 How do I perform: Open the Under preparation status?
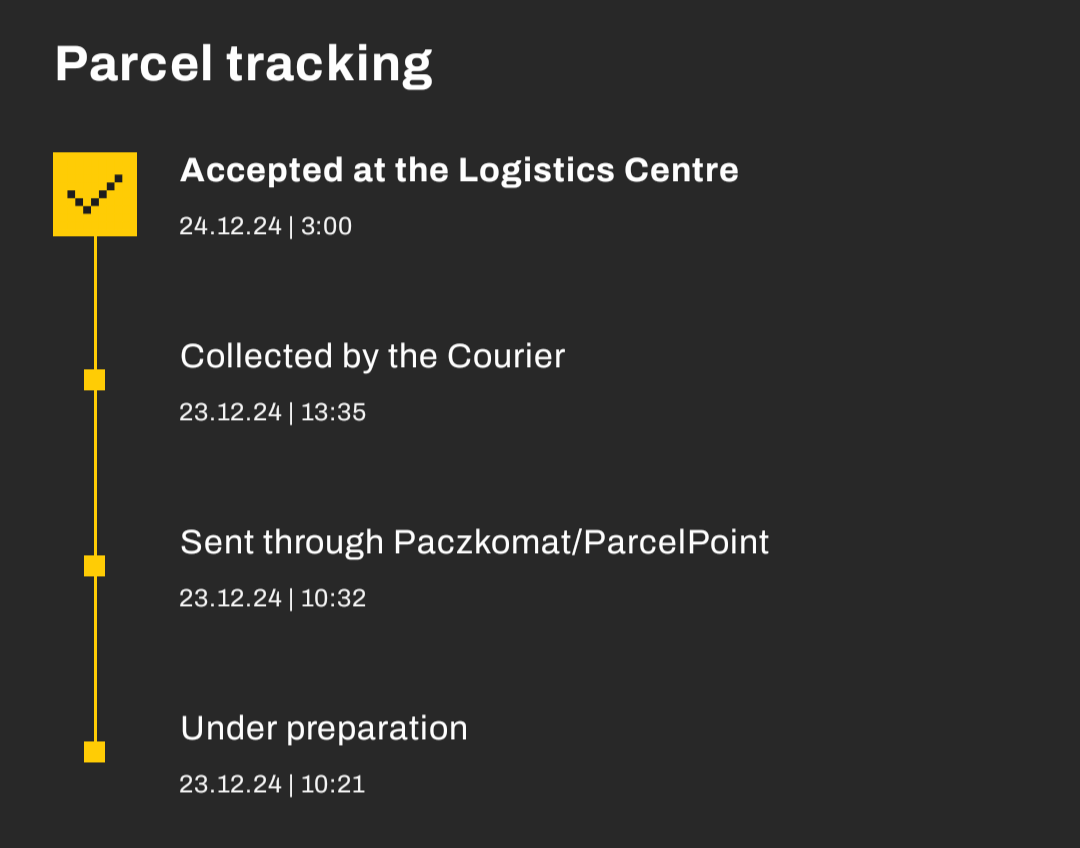click(323, 729)
